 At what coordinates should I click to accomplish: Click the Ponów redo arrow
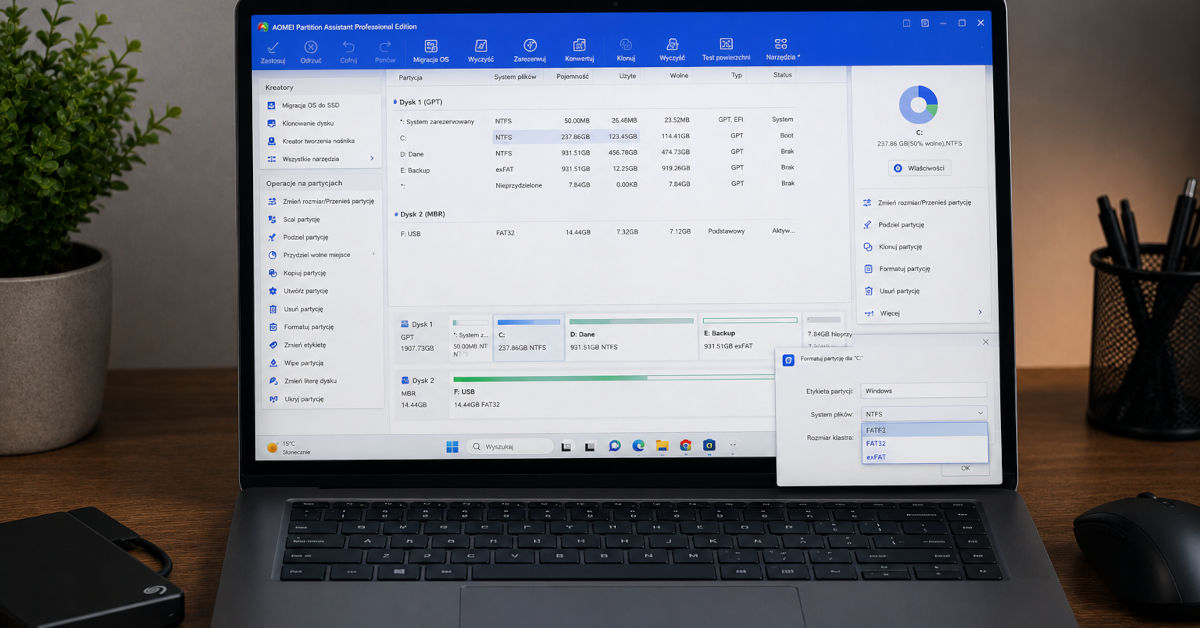point(385,46)
